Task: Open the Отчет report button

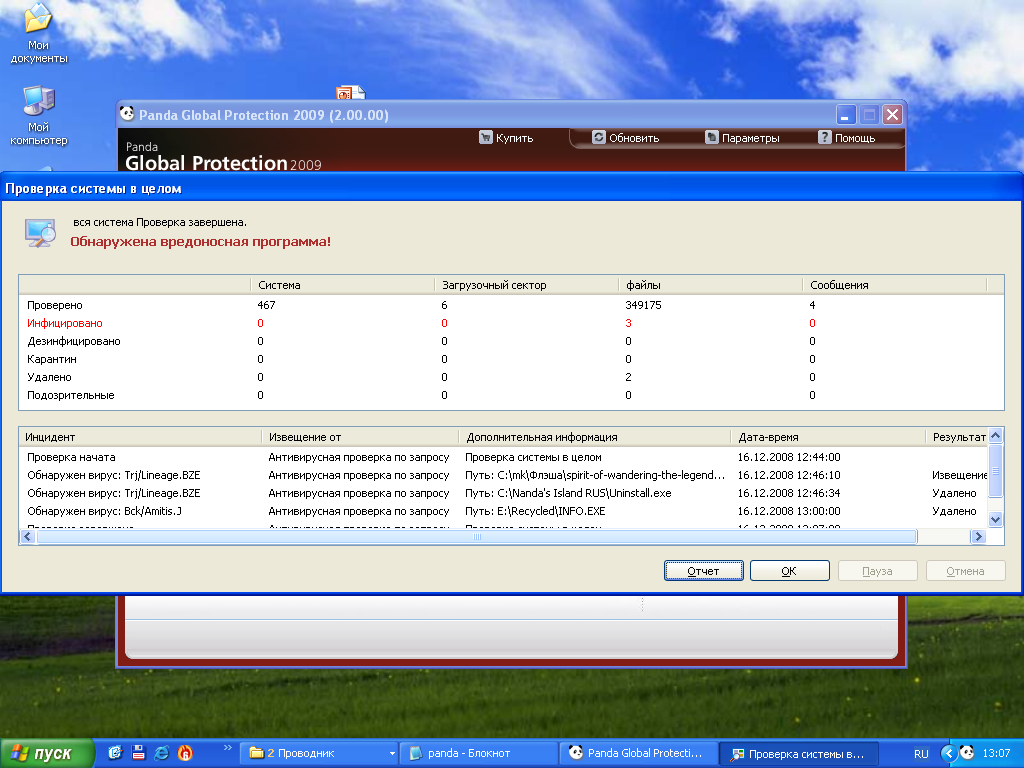Action: click(x=703, y=571)
